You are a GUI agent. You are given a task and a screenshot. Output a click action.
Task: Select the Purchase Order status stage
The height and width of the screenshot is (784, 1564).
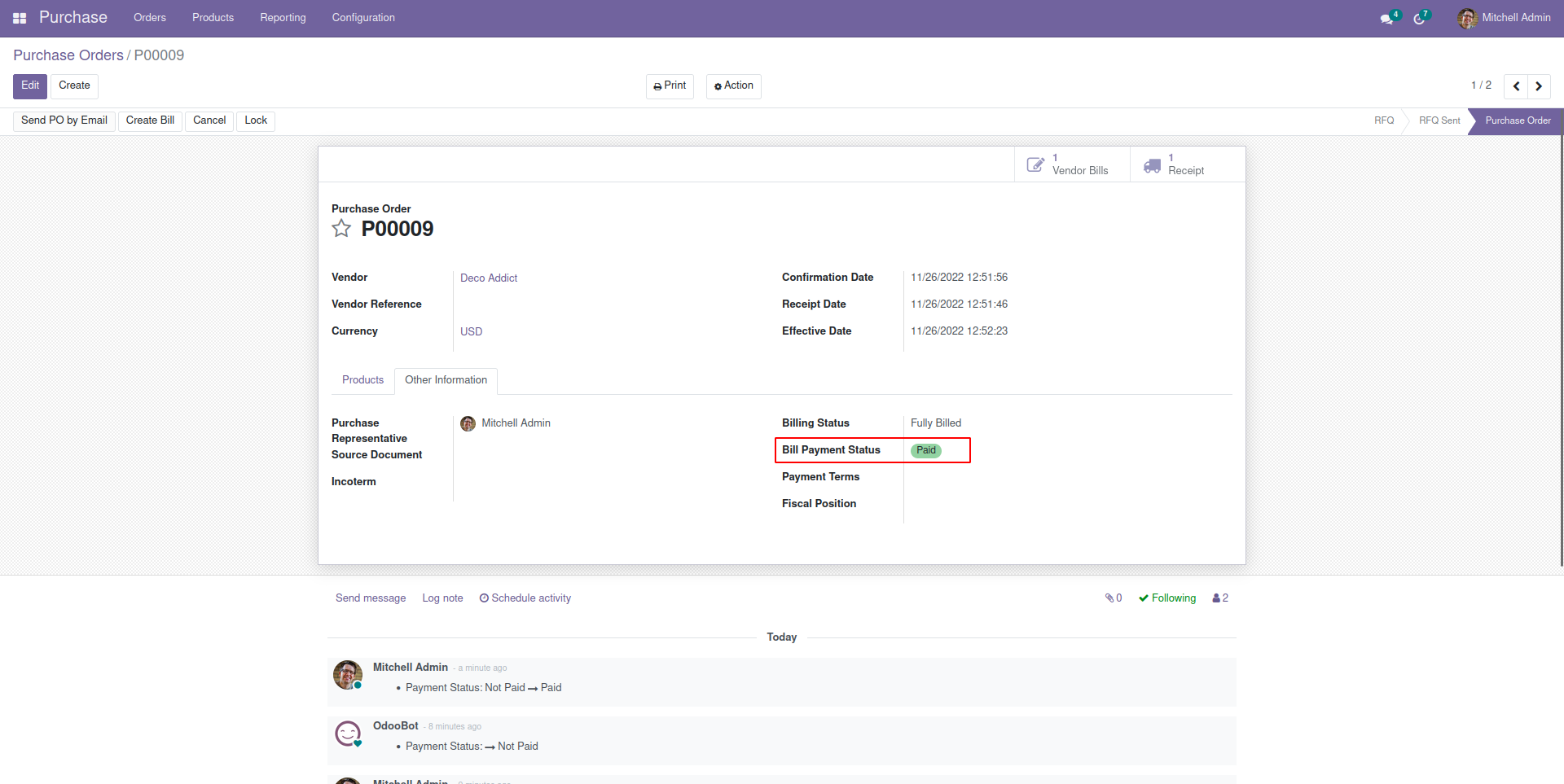coord(1518,121)
